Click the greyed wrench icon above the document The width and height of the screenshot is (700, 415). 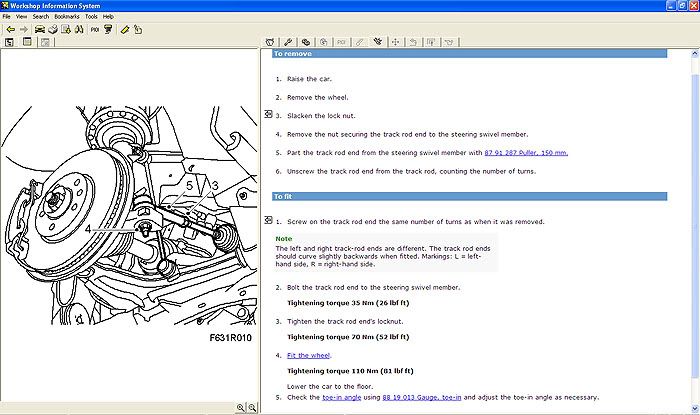coord(359,42)
